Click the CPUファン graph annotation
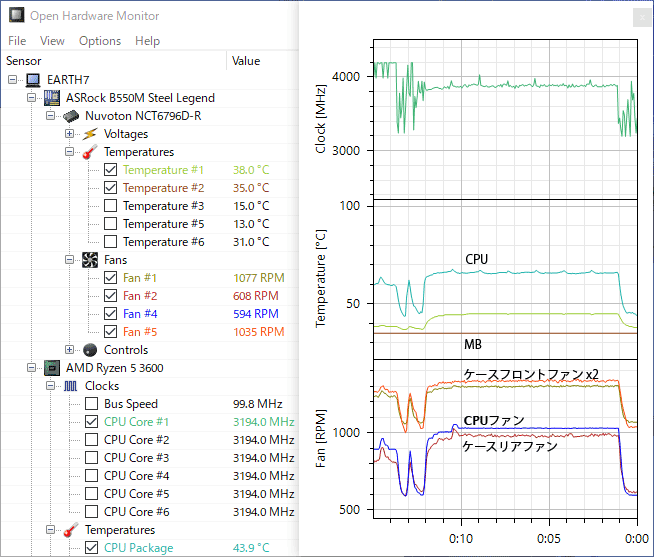Viewport: 654px width, 557px height. (494, 421)
